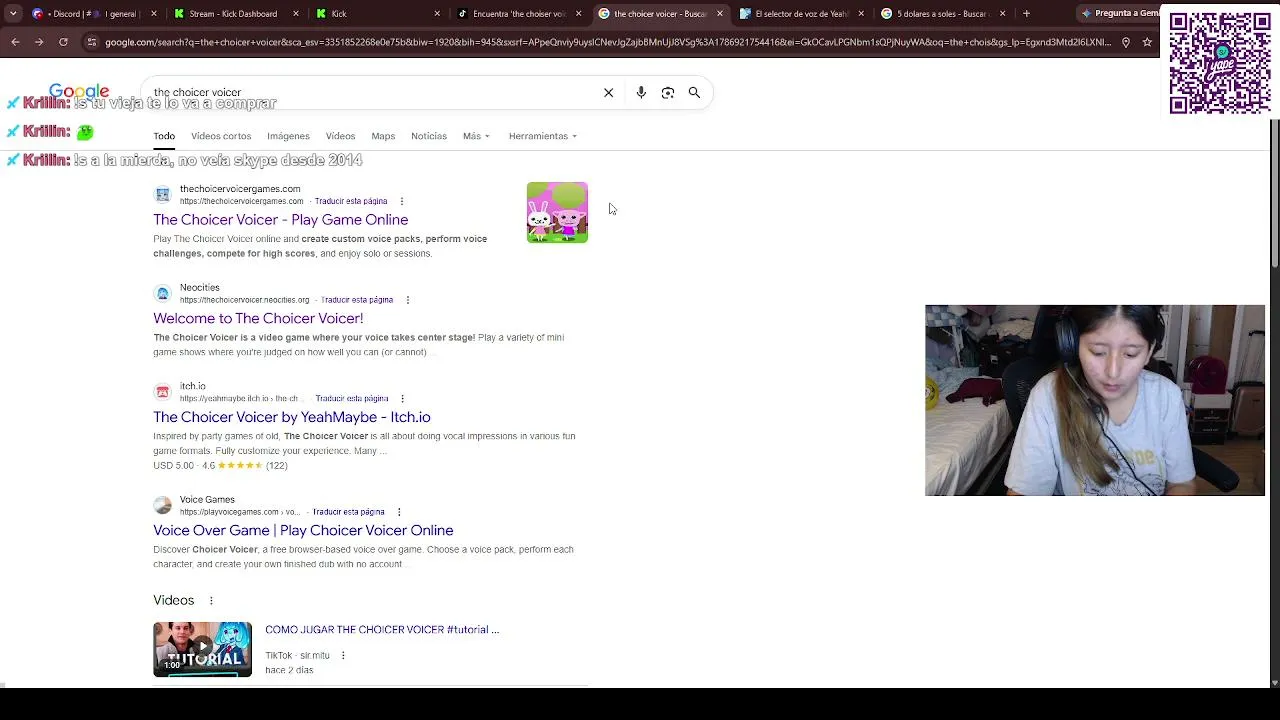Click the itch.io site favicon
Image resolution: width=1280 pixels, height=720 pixels.
pyautogui.click(x=163, y=392)
